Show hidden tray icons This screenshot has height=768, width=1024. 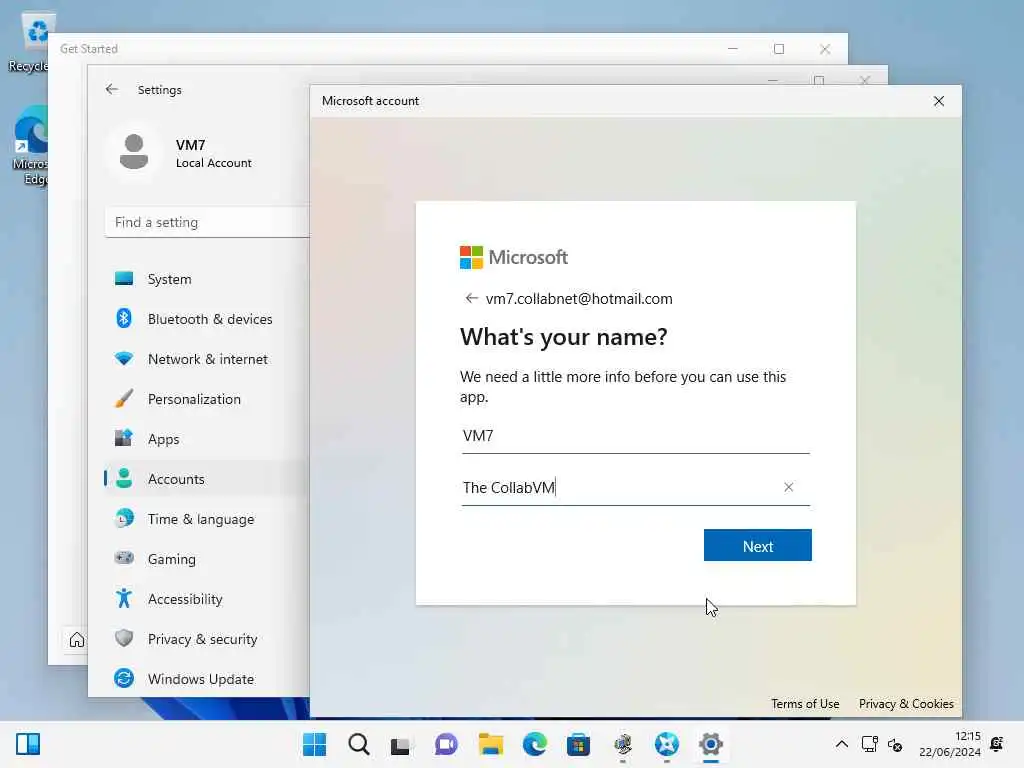[842, 744]
